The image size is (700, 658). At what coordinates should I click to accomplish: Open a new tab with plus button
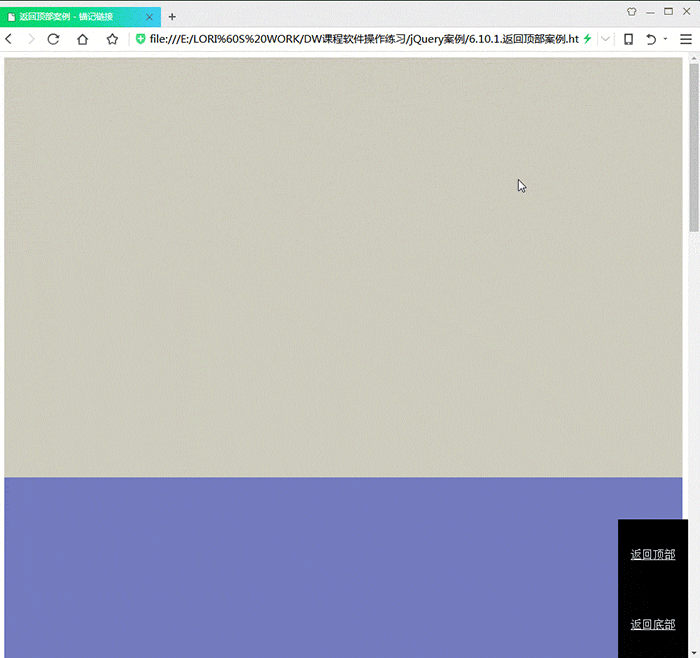pos(172,17)
